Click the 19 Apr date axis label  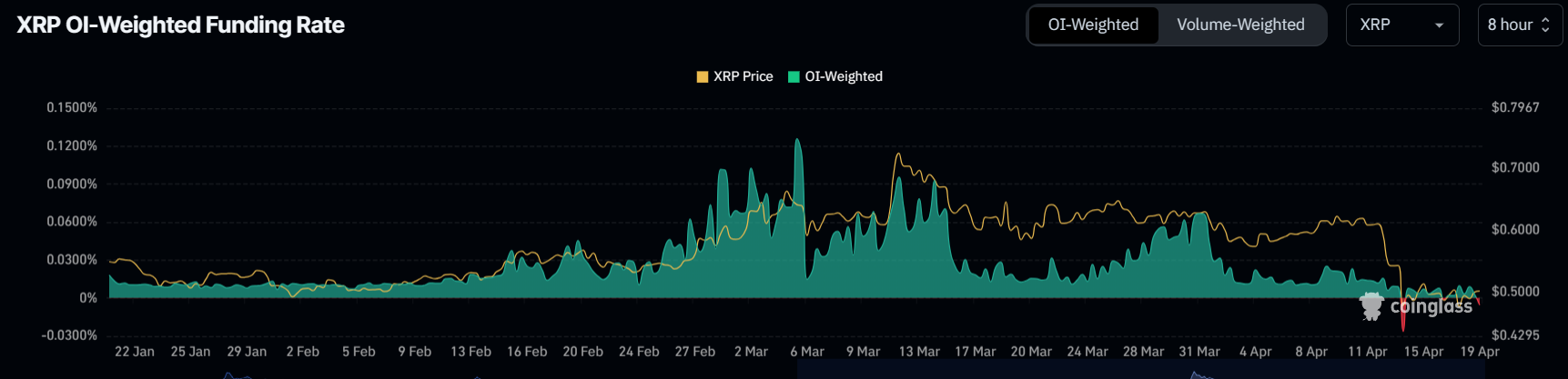[x=1480, y=351]
